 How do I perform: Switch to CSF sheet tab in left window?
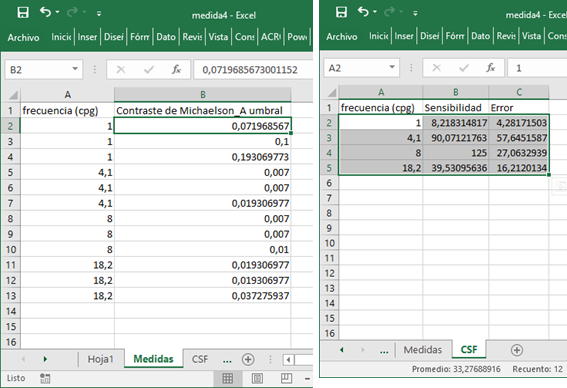(200, 359)
